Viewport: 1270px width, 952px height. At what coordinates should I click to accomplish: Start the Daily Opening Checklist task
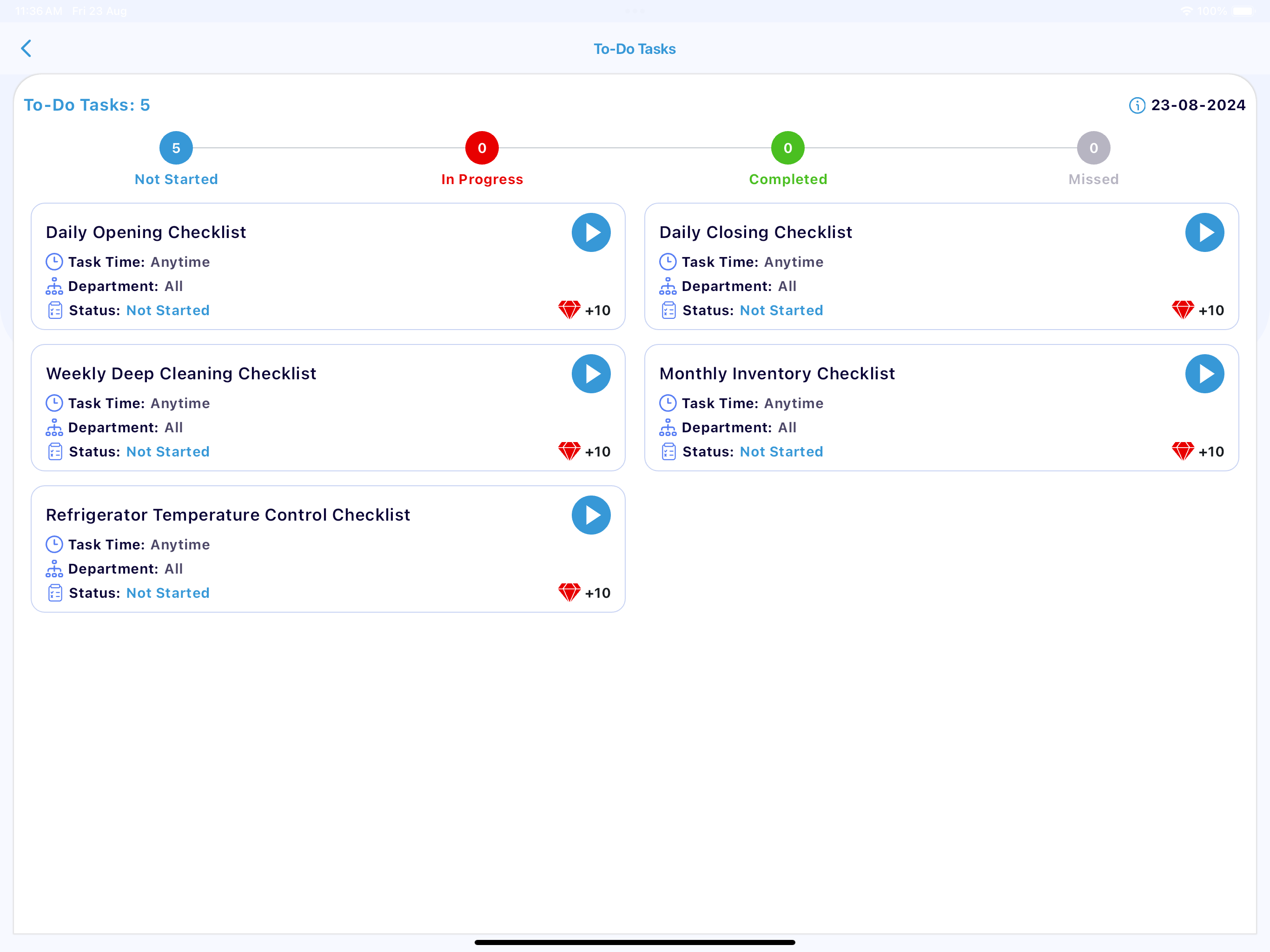[591, 232]
